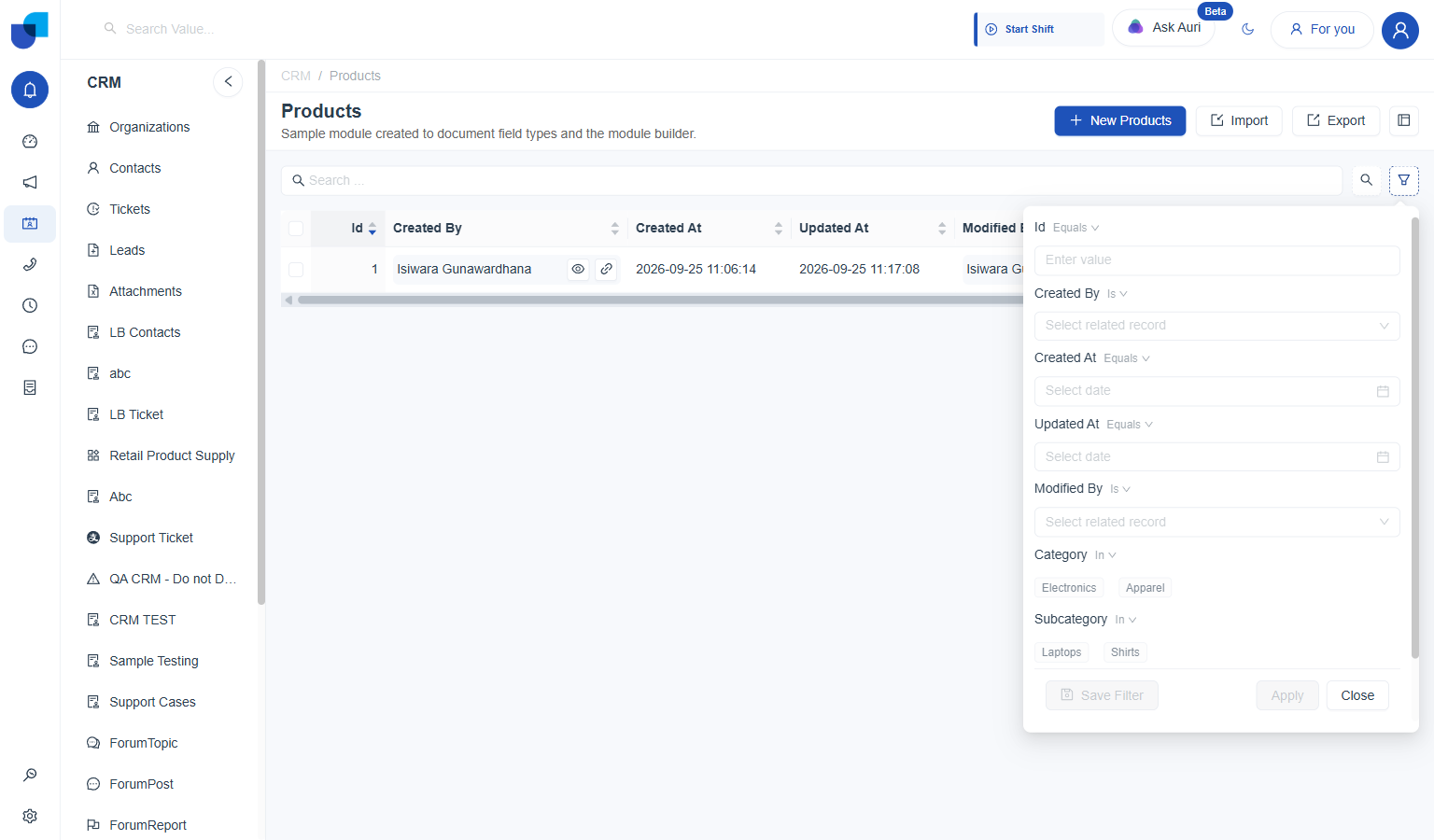Close the filter panel with Close button
1434x840 pixels.
(1357, 695)
